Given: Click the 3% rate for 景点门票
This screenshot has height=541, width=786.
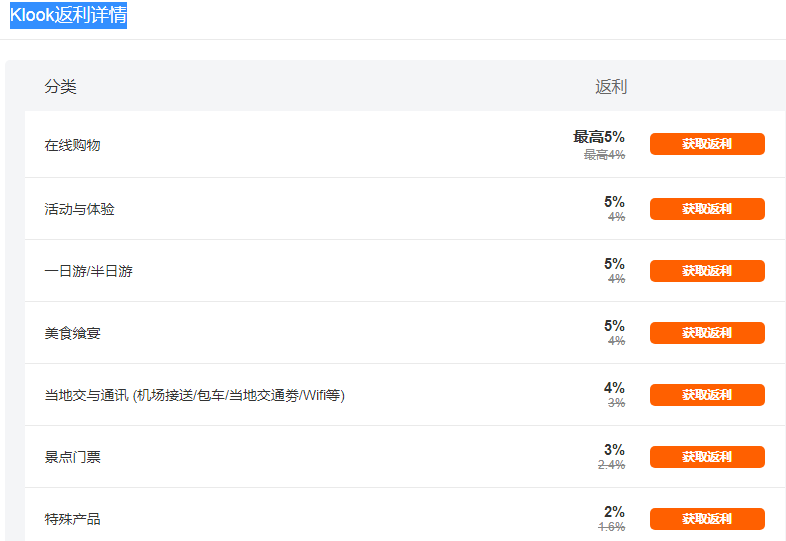Looking at the screenshot, I should [x=614, y=450].
